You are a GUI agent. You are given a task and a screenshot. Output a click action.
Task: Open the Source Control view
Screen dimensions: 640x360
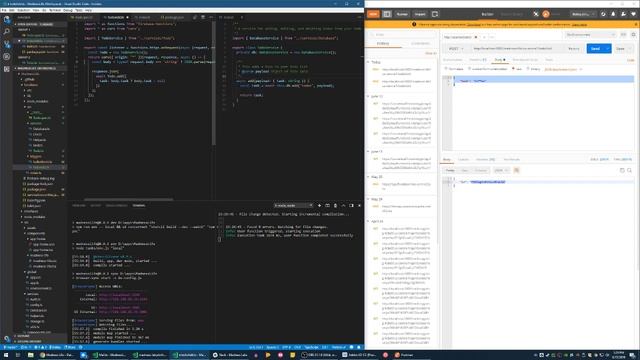tap(7, 44)
